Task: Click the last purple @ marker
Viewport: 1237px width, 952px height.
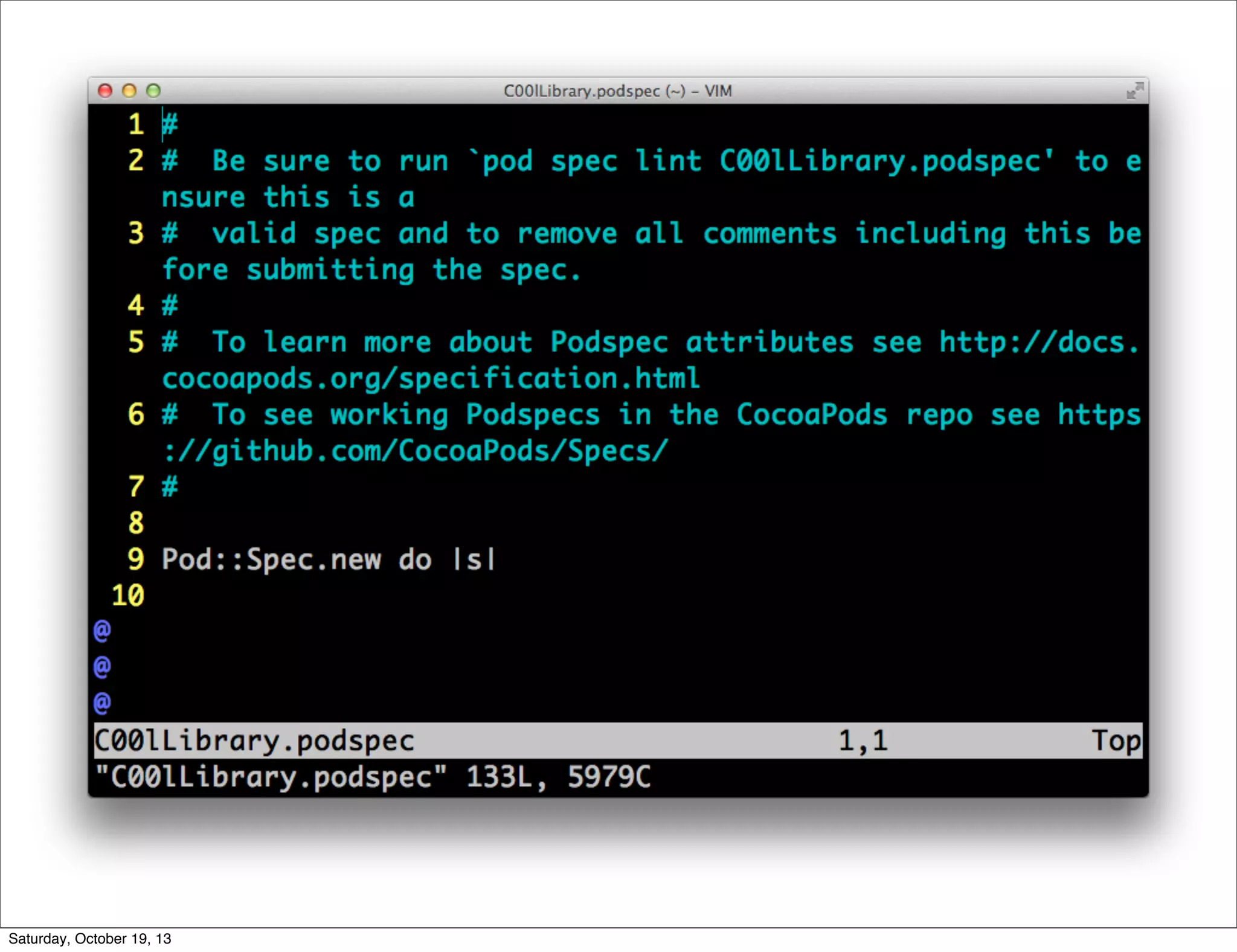Action: pos(102,703)
